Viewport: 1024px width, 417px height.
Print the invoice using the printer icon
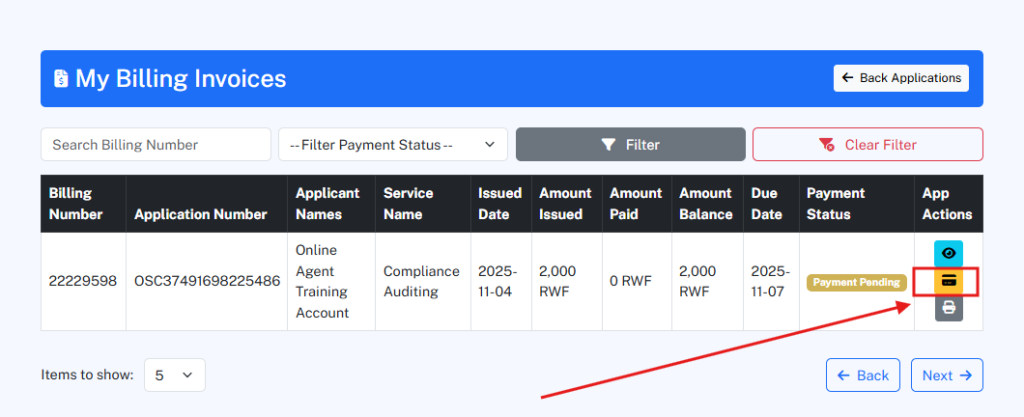tap(948, 308)
